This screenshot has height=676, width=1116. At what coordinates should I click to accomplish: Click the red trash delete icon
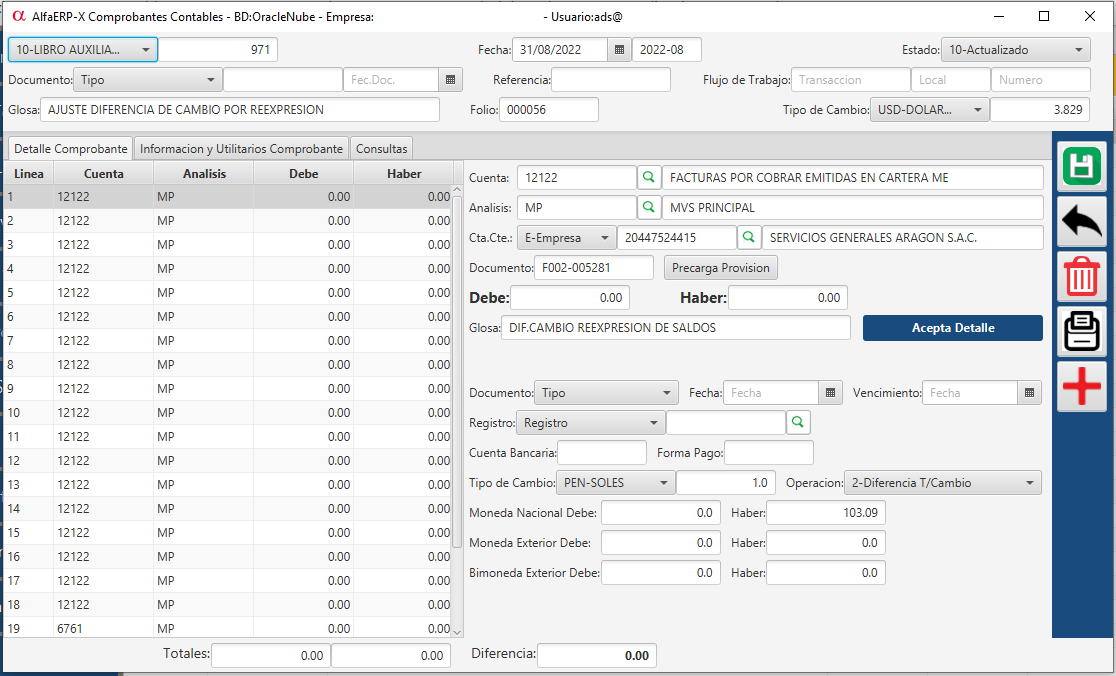tap(1081, 277)
